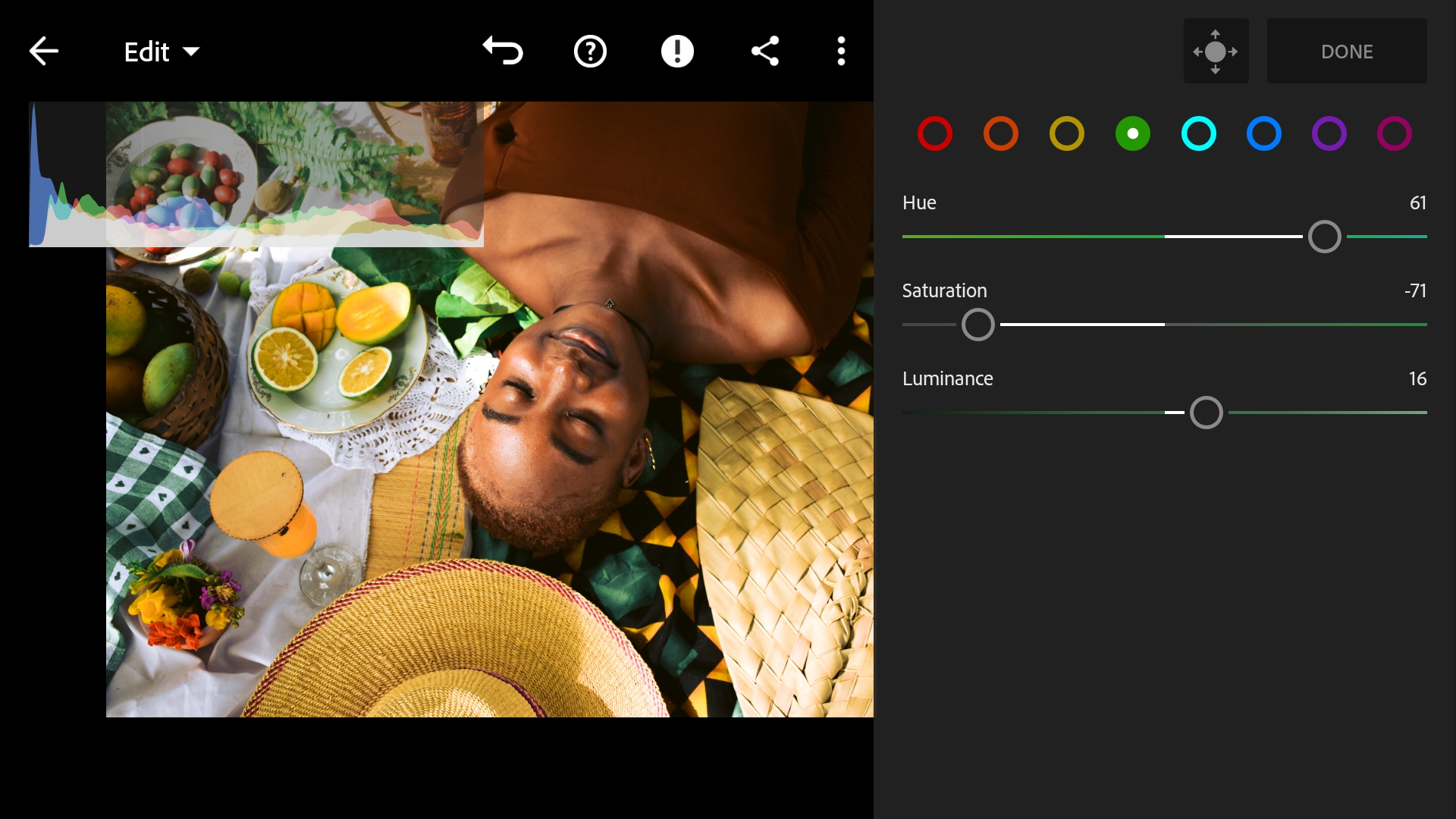Viewport: 1456px width, 819px height.
Task: Click the help circle icon
Action: (590, 51)
